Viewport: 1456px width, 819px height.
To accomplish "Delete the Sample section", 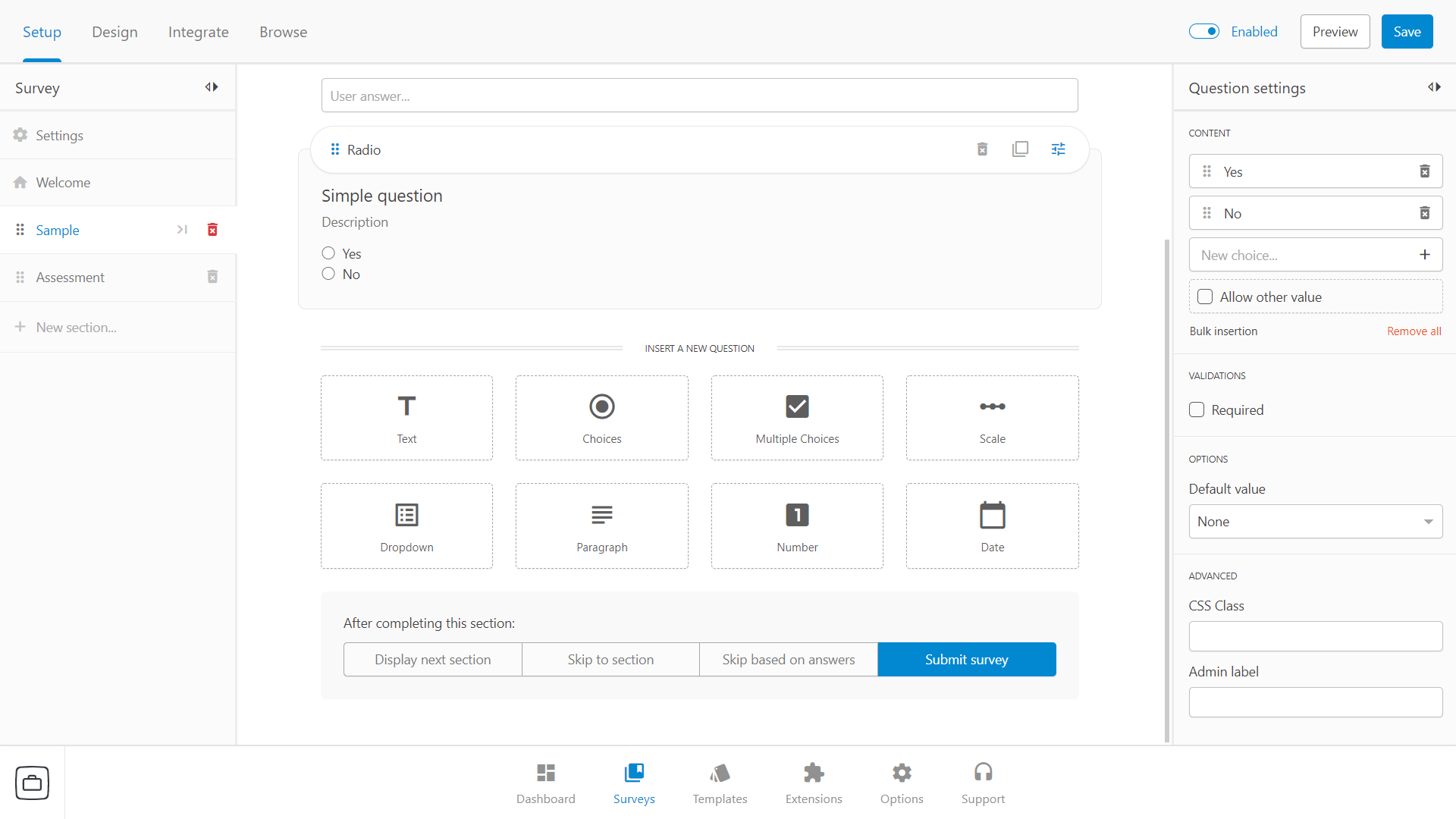I will point(212,229).
